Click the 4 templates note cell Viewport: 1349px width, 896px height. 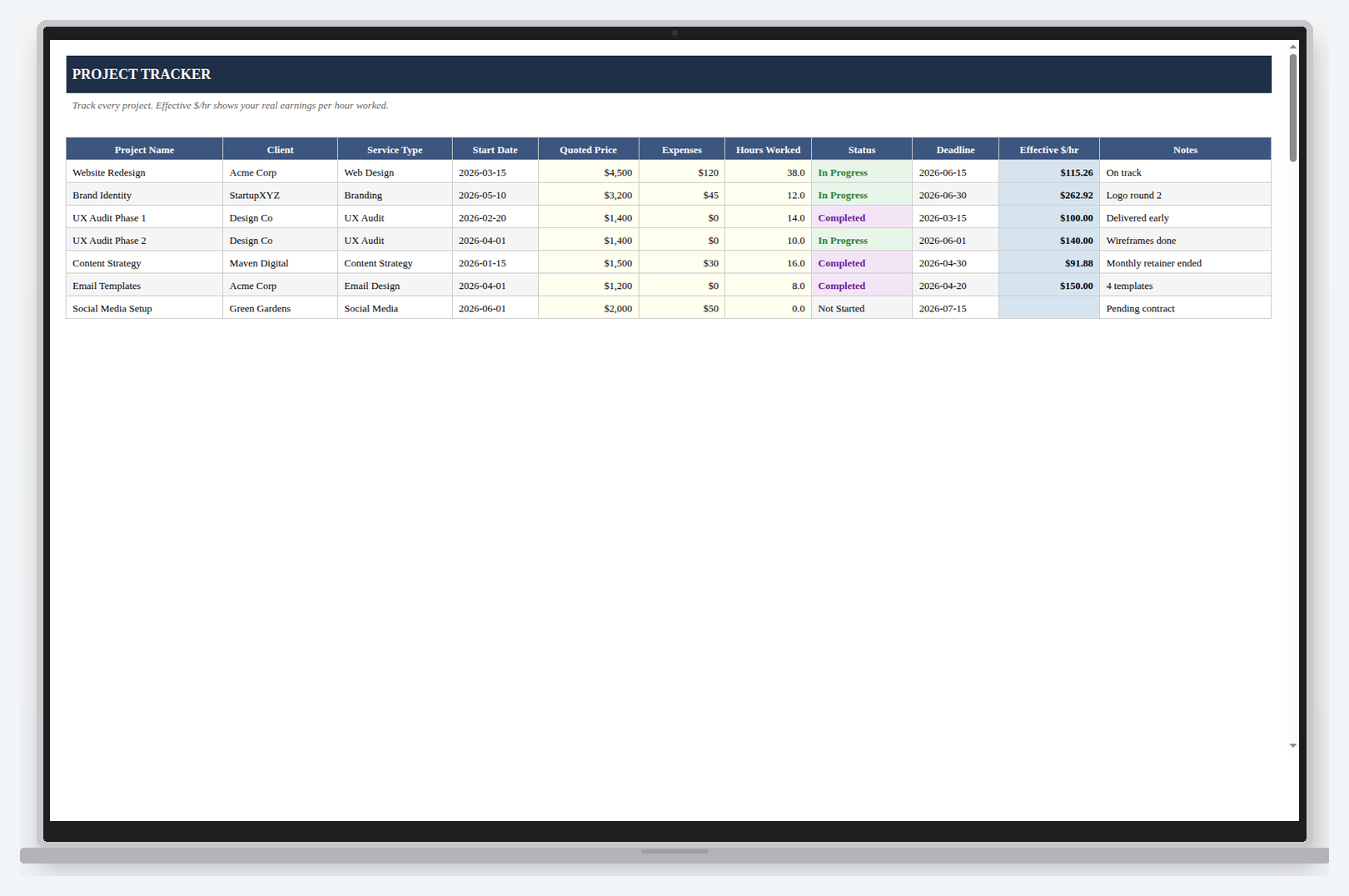[1185, 285]
